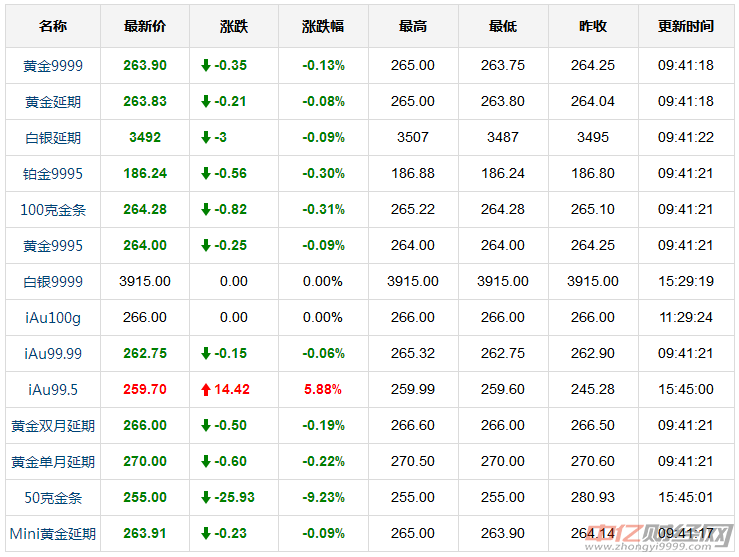Open the 黄金双月延期 link
Viewport: 739px width, 557px height.
(x=53, y=426)
